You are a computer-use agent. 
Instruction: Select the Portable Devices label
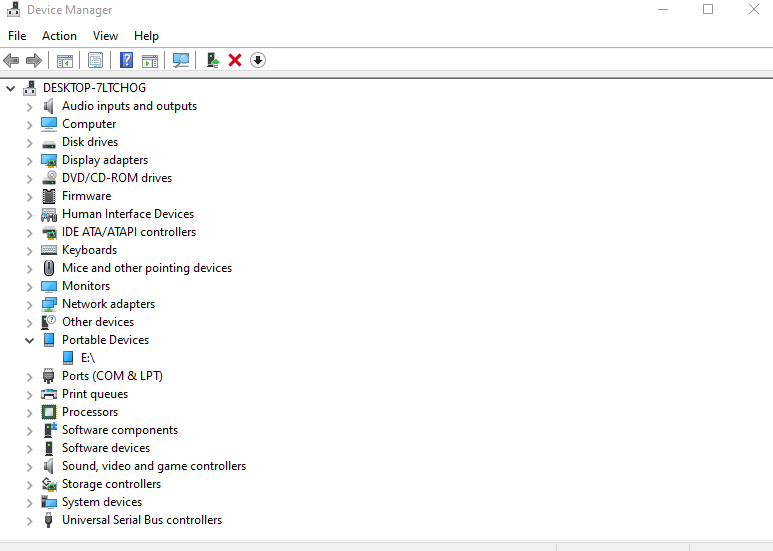[105, 340]
